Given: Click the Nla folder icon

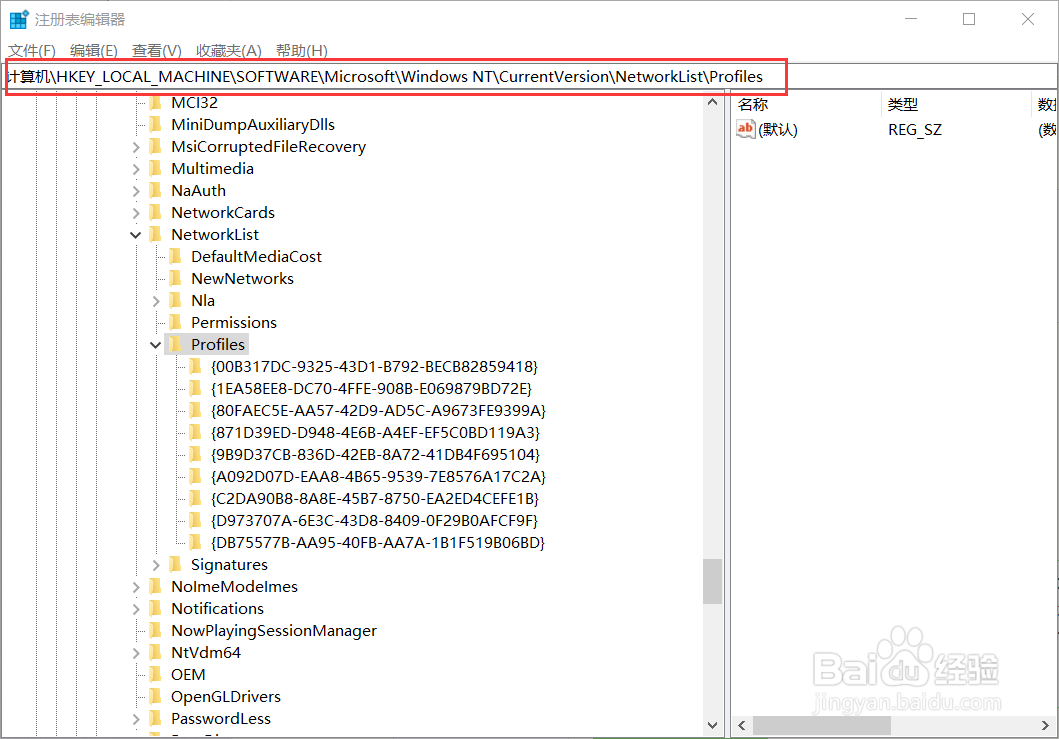Looking at the screenshot, I should coord(176,301).
